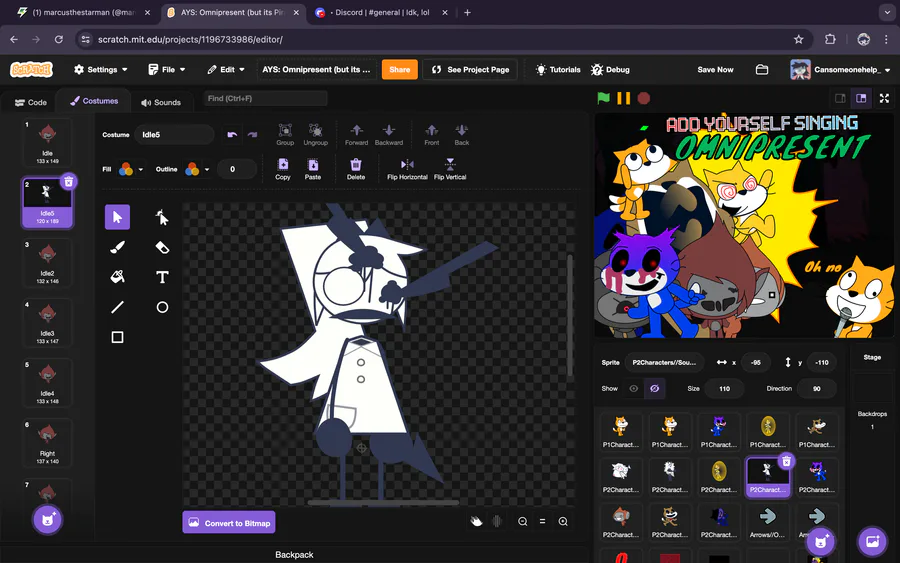Select the Circle tool
The height and width of the screenshot is (563, 900).
tap(162, 307)
